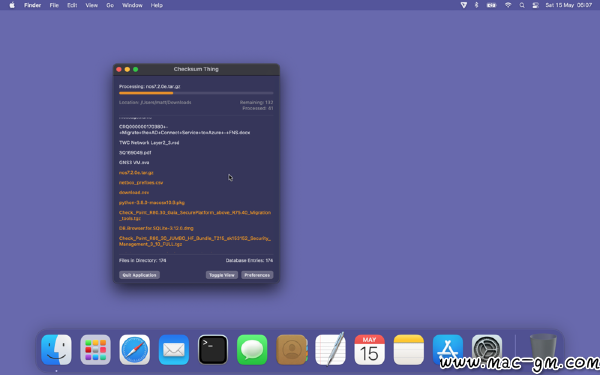600x375 pixels.
Task: Open Finder from the Dock
Action: click(56, 350)
